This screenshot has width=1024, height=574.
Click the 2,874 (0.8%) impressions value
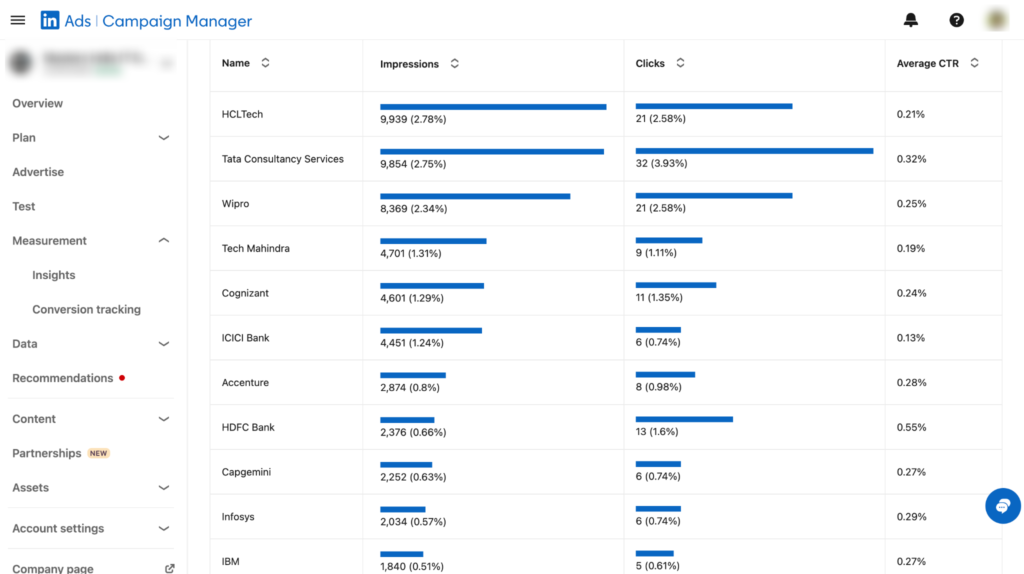tap(409, 388)
